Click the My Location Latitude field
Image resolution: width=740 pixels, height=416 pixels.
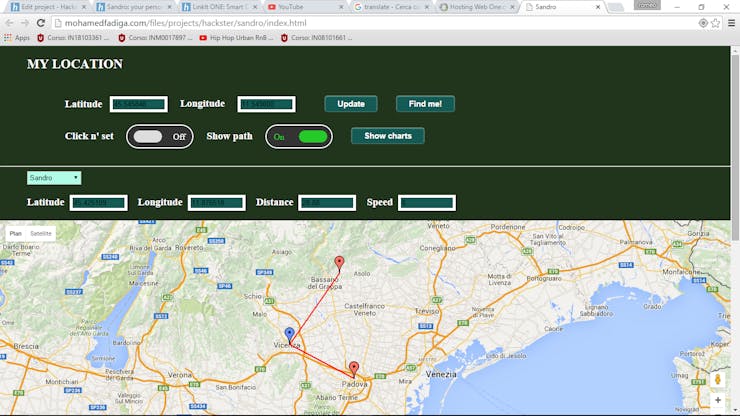click(x=139, y=104)
